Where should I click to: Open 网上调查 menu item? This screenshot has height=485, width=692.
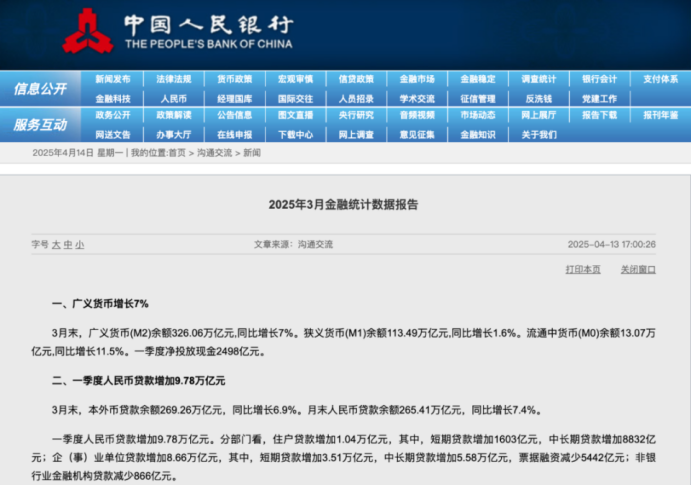click(356, 135)
